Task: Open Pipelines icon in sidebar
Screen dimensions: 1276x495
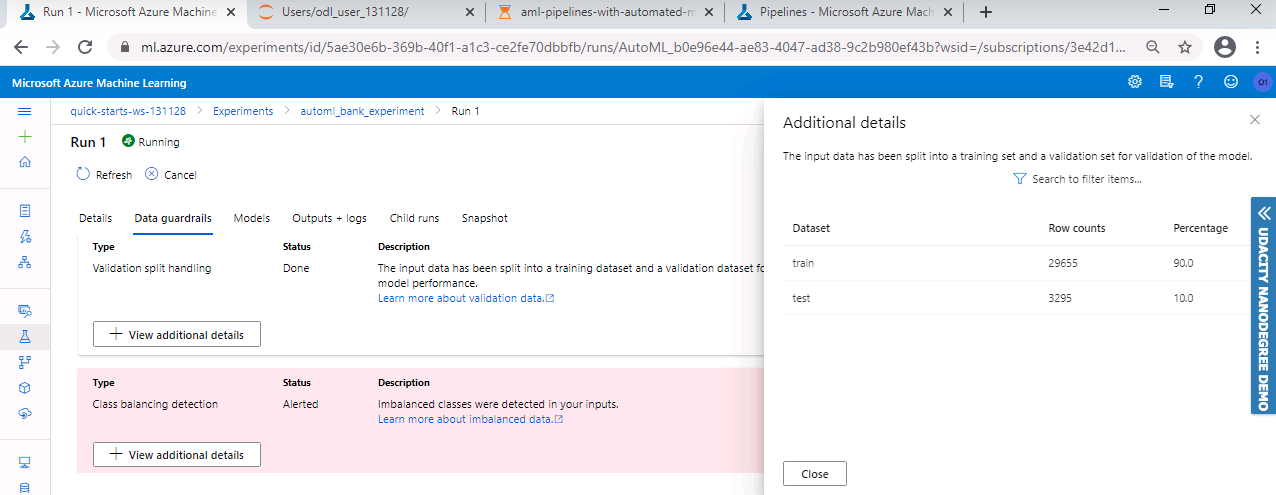Action: click(25, 362)
